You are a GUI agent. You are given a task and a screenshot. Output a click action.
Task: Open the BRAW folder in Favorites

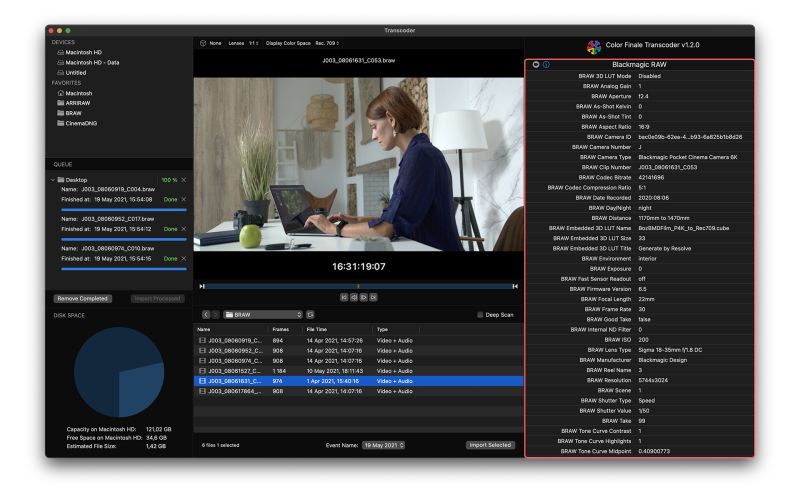(x=69, y=113)
